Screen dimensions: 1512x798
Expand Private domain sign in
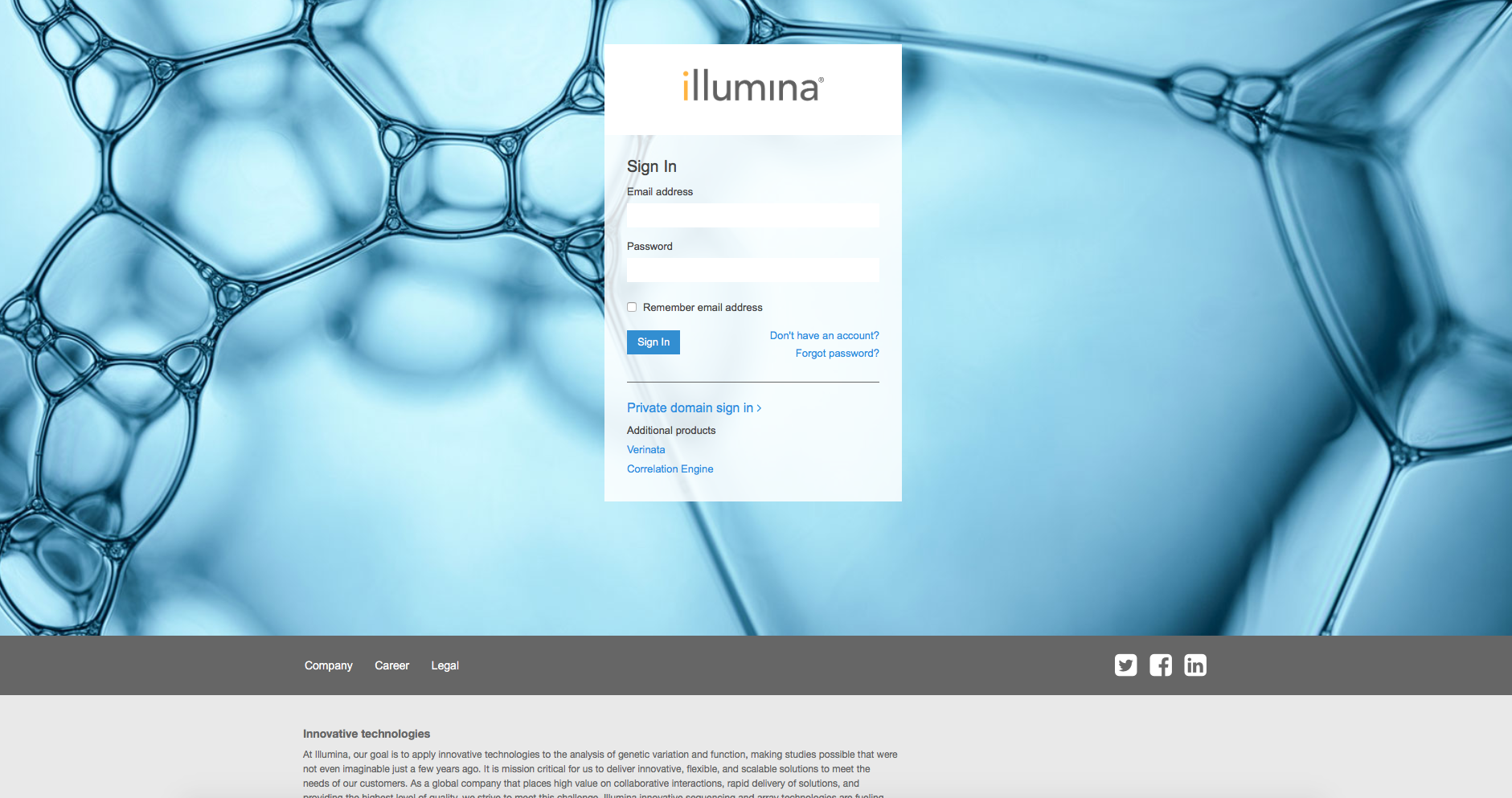694,407
